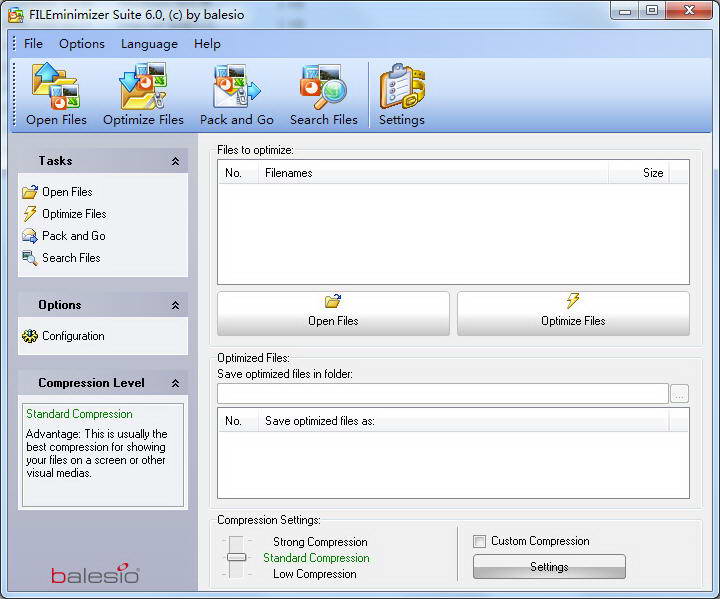Click the balesio logo
The width and height of the screenshot is (720, 599).
(x=96, y=574)
